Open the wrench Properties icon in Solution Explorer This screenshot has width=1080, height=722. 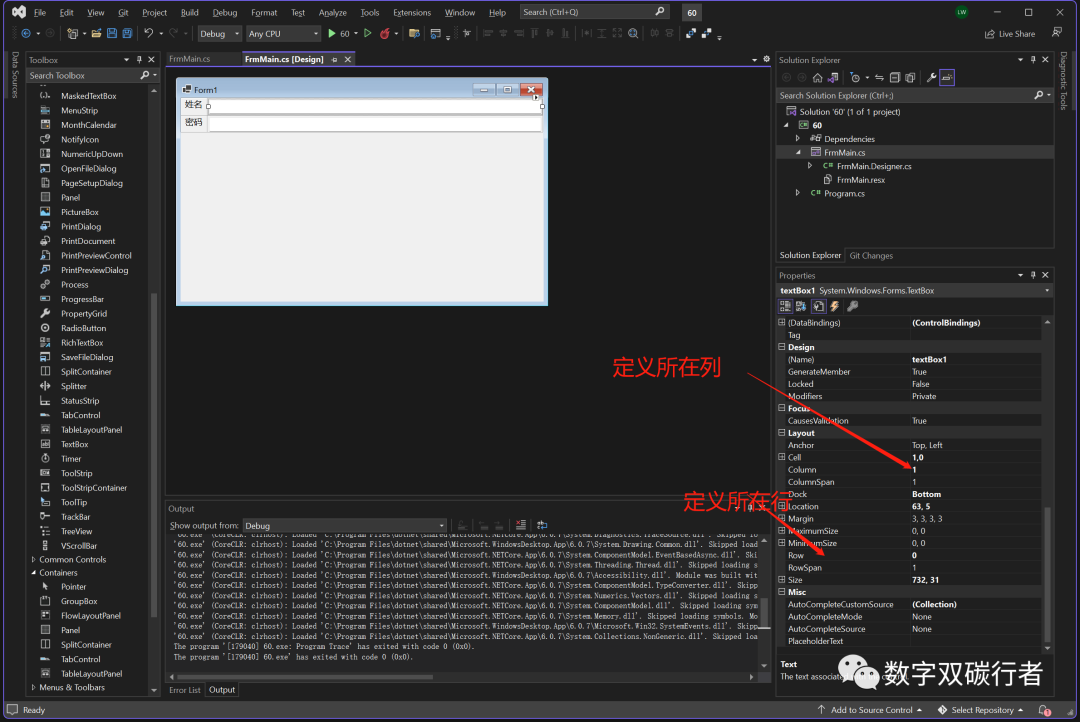(x=931, y=77)
